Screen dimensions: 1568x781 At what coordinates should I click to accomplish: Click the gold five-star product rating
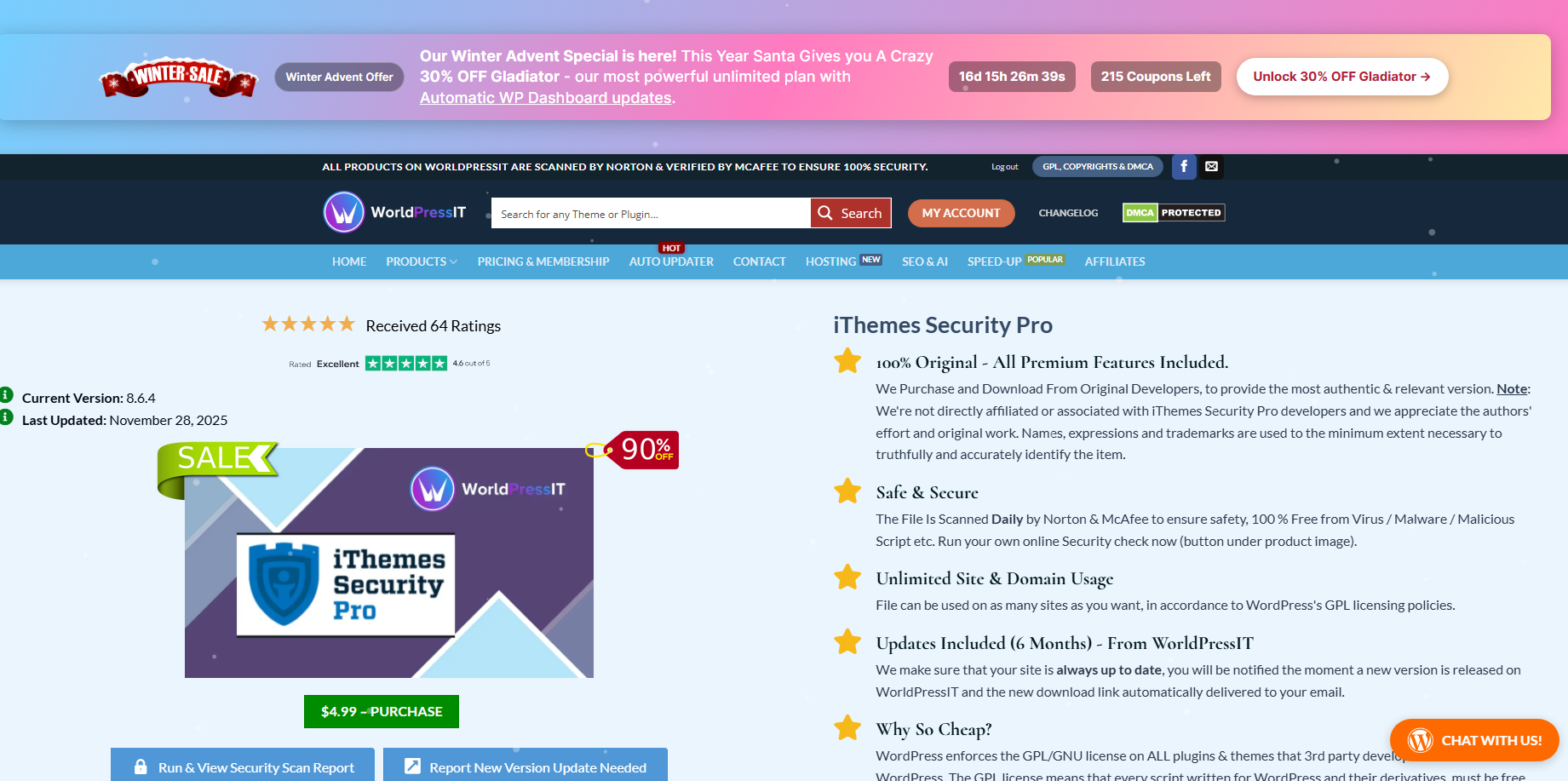point(308,324)
